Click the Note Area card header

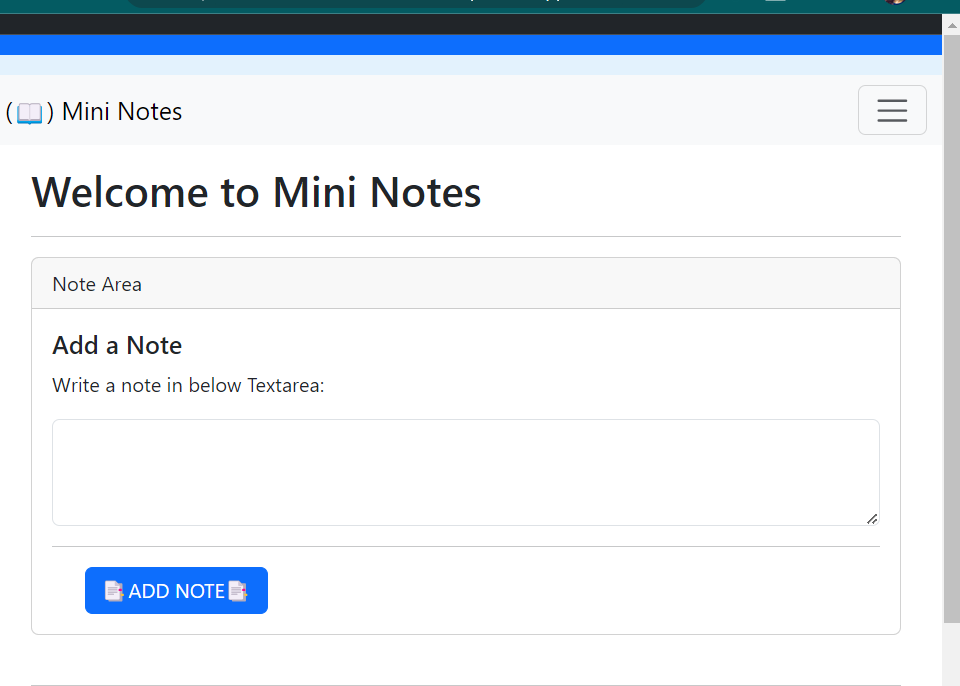click(97, 284)
